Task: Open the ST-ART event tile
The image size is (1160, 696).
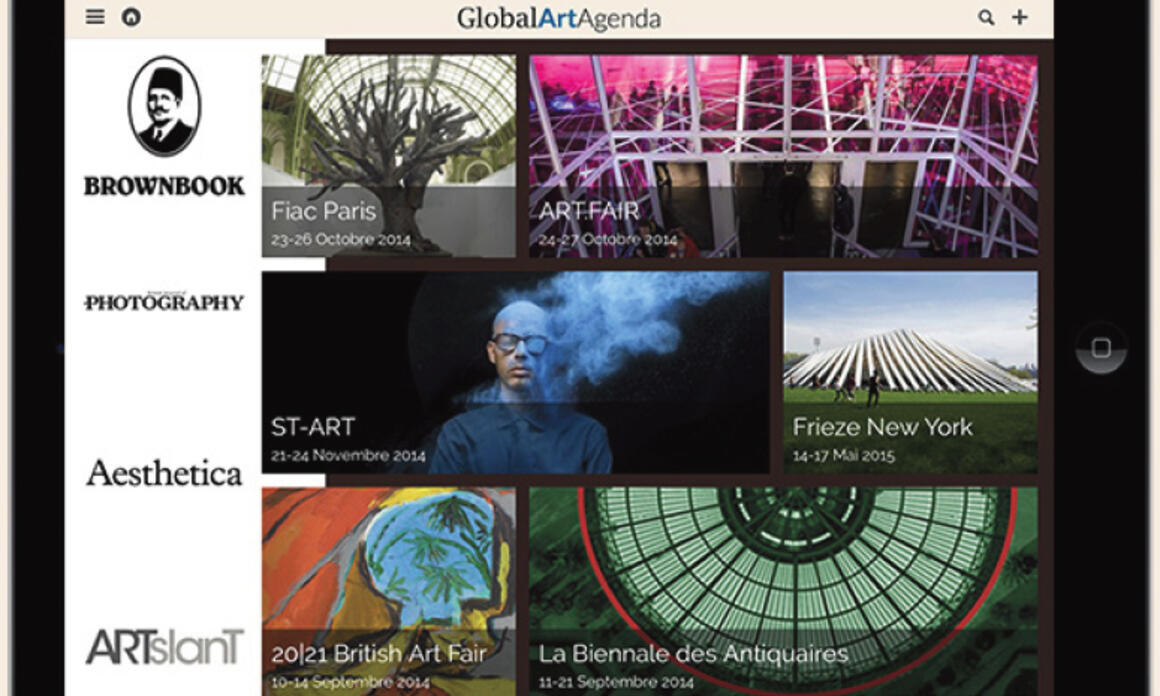Action: pyautogui.click(x=516, y=372)
